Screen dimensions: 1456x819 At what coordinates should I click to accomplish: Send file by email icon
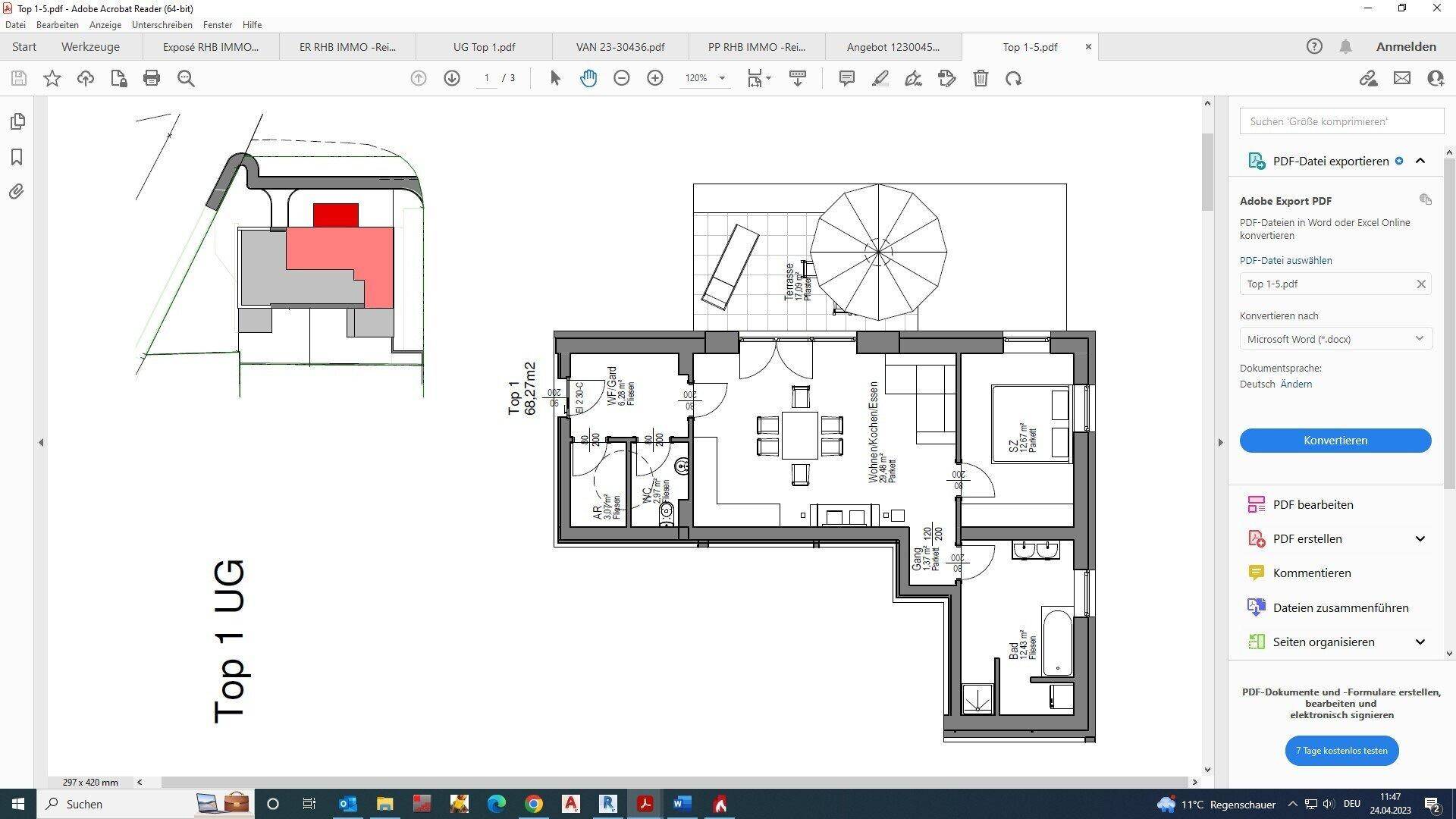tap(1402, 78)
